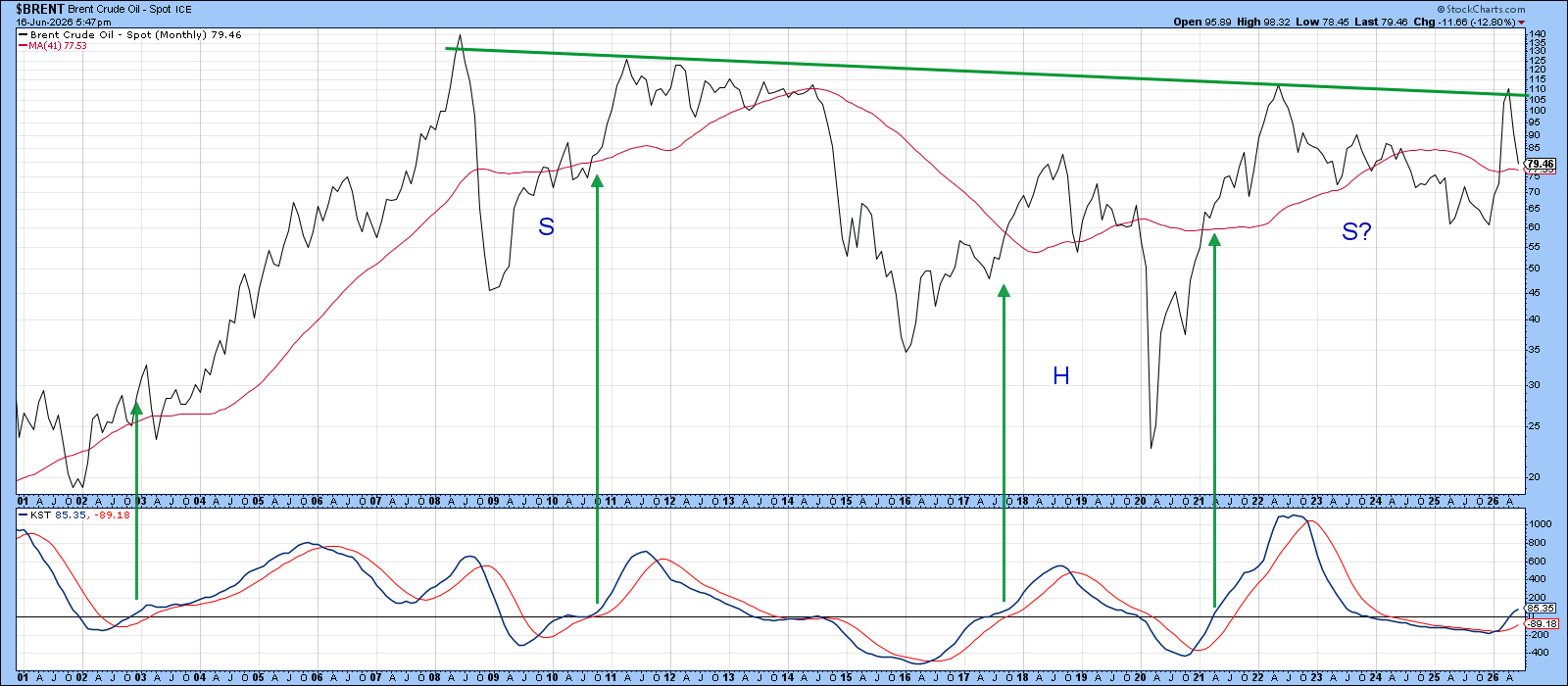The width and height of the screenshot is (1568, 686).
Task: Click year '14' on the KST panel time axis
Action: pyautogui.click(x=787, y=676)
